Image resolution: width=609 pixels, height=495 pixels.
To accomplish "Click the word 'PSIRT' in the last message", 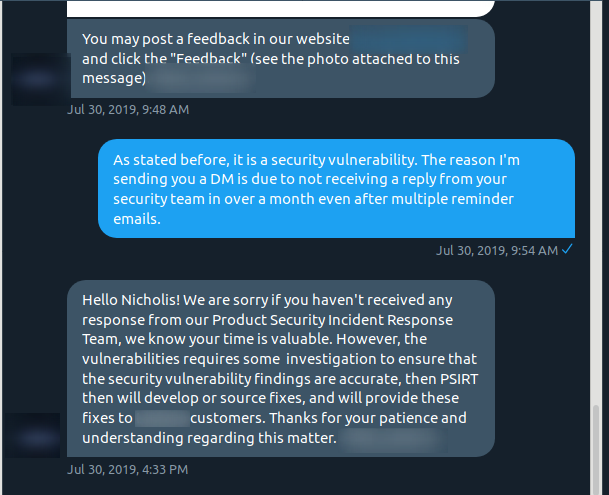I will (x=459, y=379).
